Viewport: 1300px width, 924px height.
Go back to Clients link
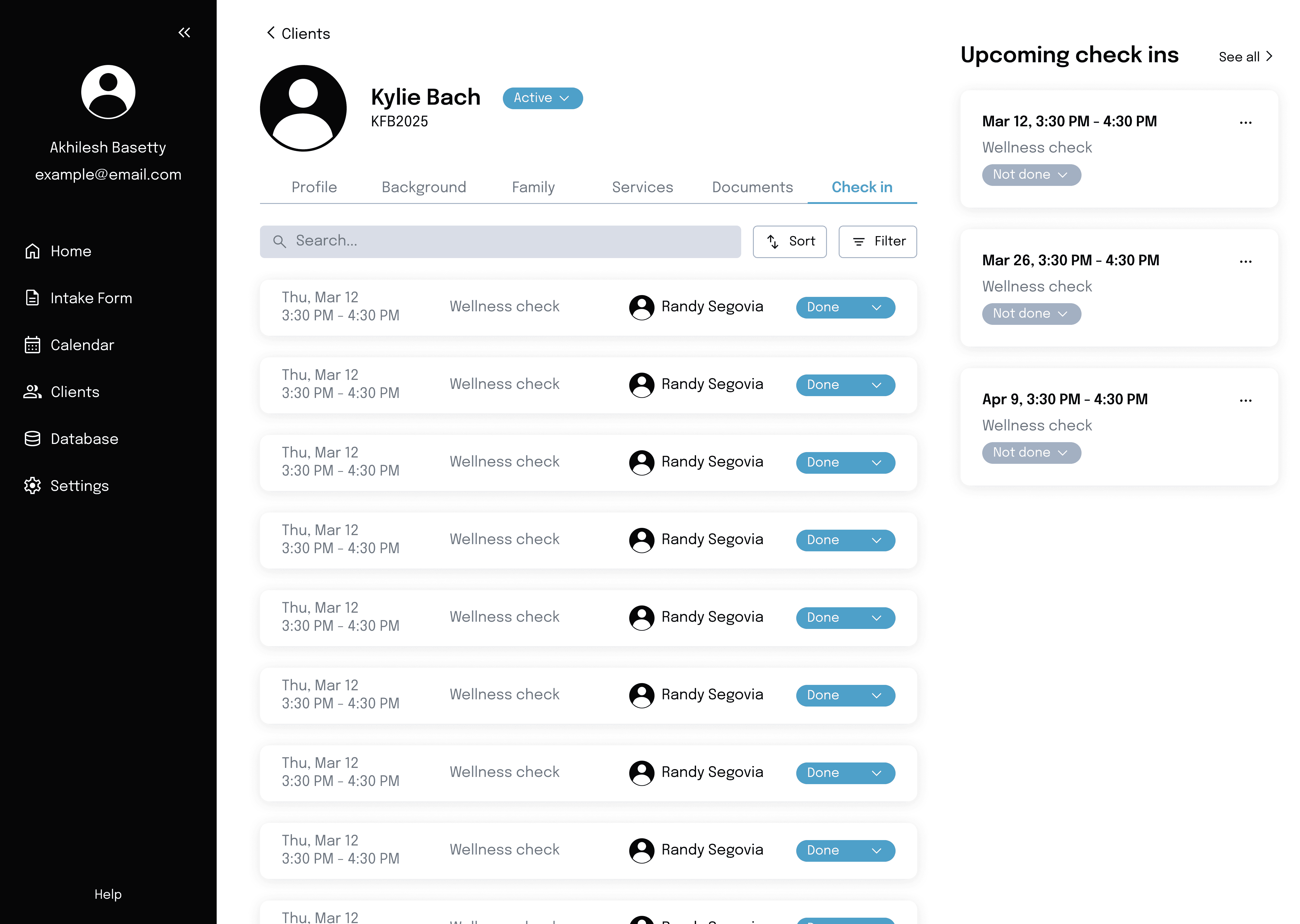click(298, 34)
